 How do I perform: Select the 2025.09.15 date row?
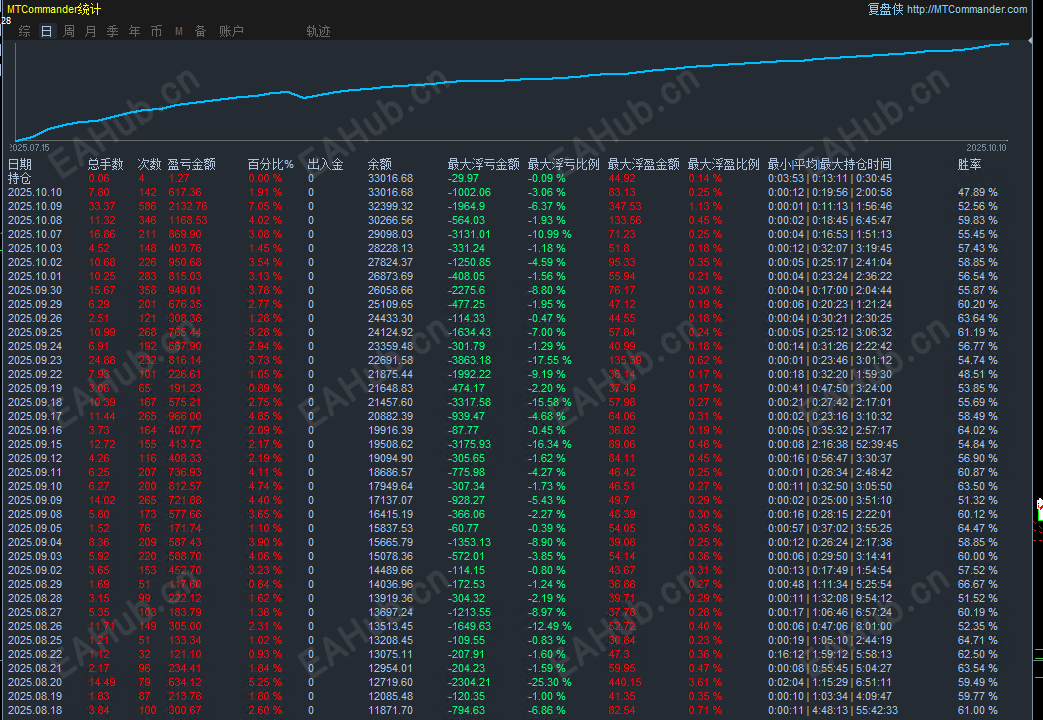point(506,445)
